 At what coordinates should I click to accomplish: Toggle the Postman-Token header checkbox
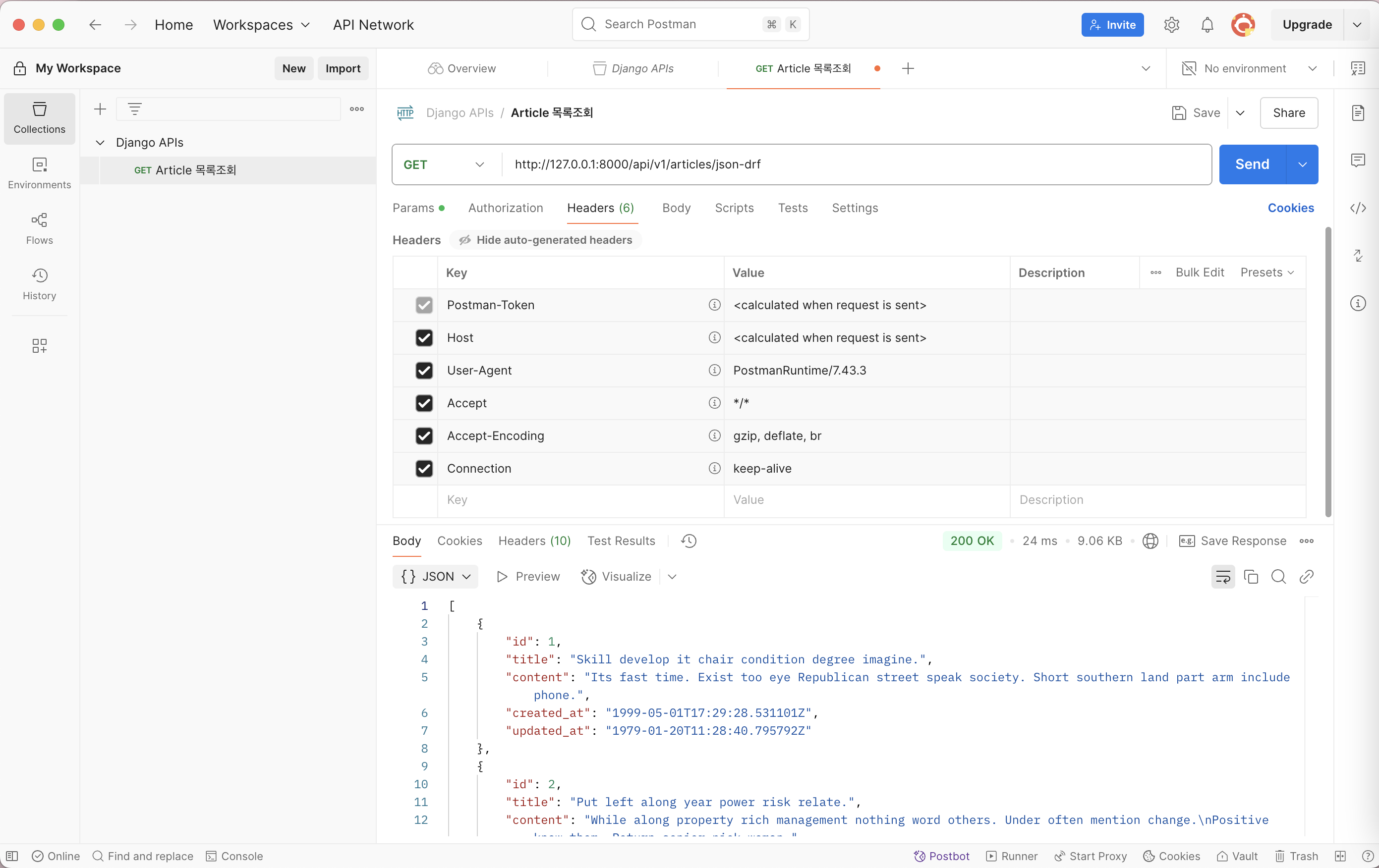424,305
